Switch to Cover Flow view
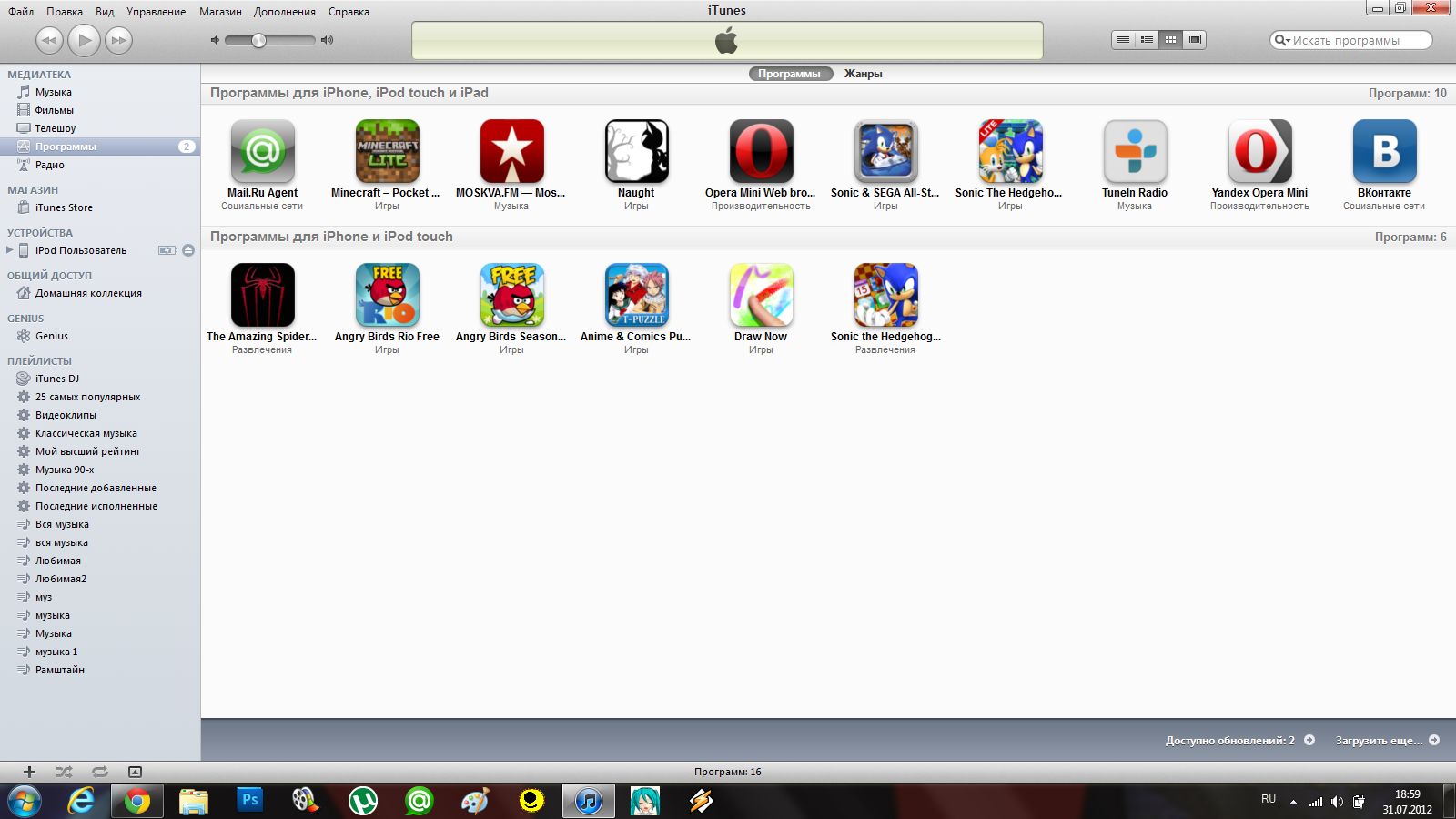1456x819 pixels. point(1194,40)
